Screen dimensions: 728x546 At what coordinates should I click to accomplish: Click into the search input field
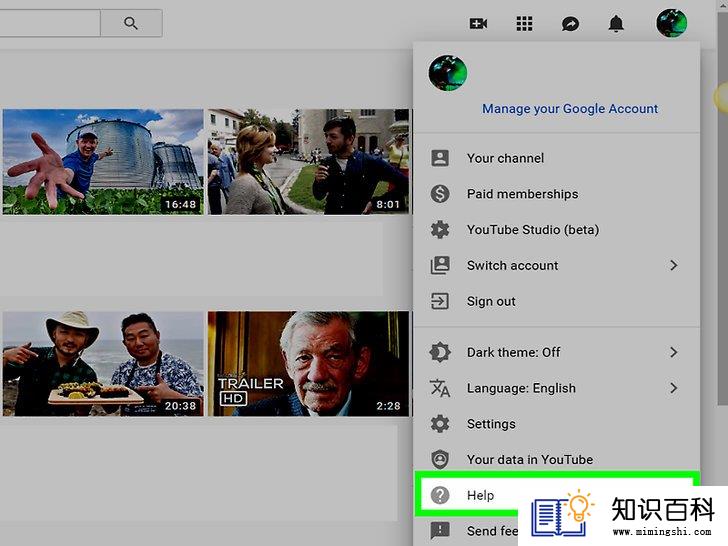[50, 23]
